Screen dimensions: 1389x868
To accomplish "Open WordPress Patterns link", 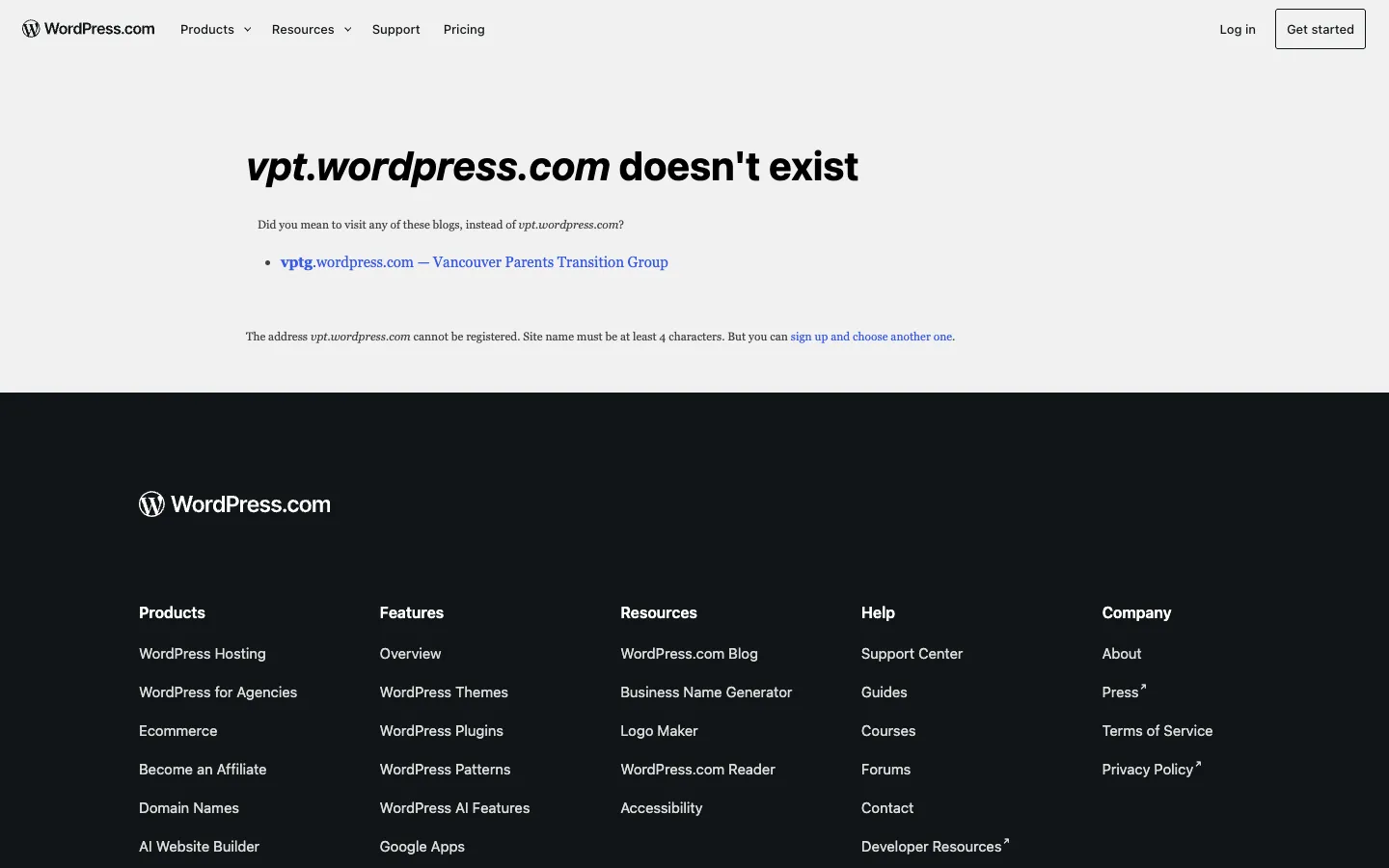I will pyautogui.click(x=446, y=770).
